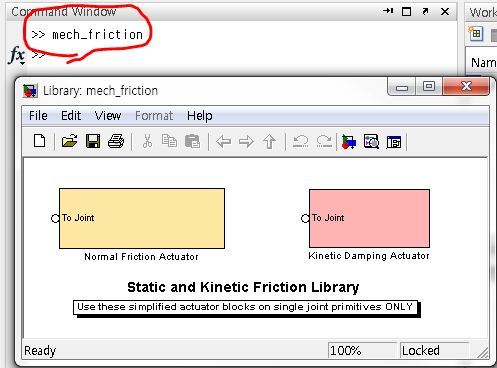This screenshot has width=497, height=368.
Task: Close the Library mech_friction window
Action: [466, 87]
